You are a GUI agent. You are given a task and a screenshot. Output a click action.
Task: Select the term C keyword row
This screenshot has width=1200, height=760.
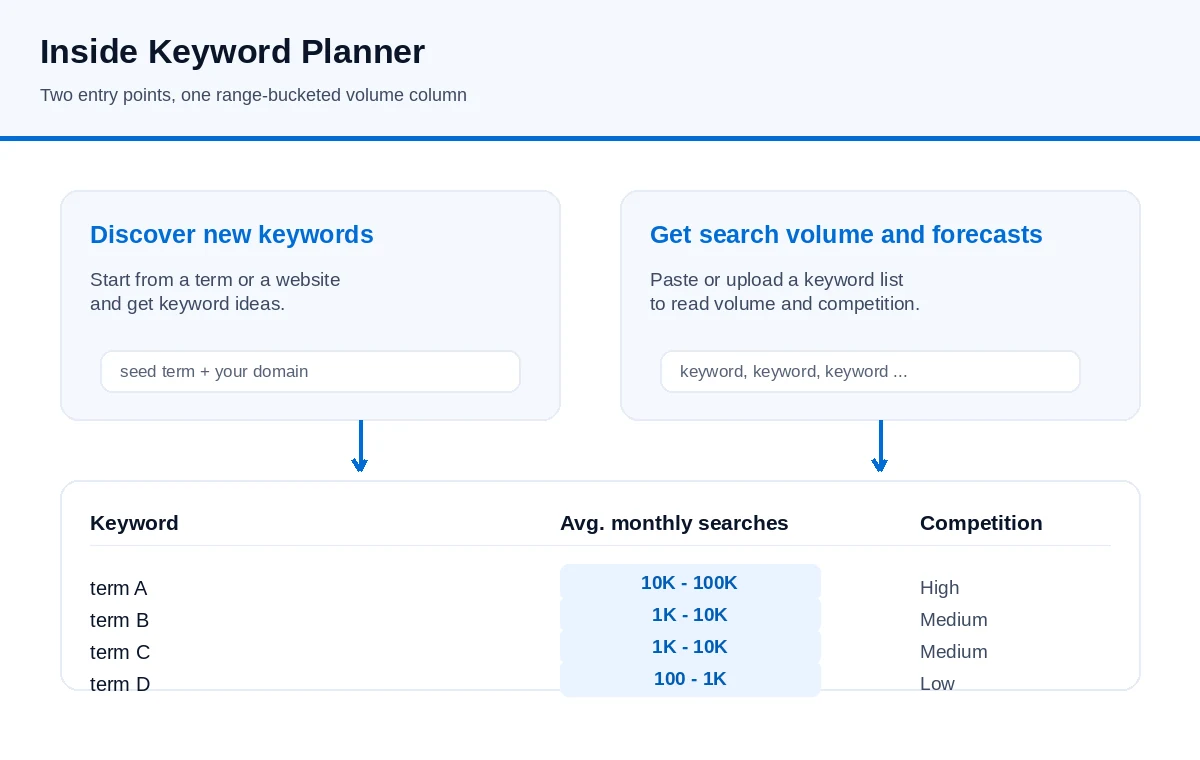coord(600,651)
